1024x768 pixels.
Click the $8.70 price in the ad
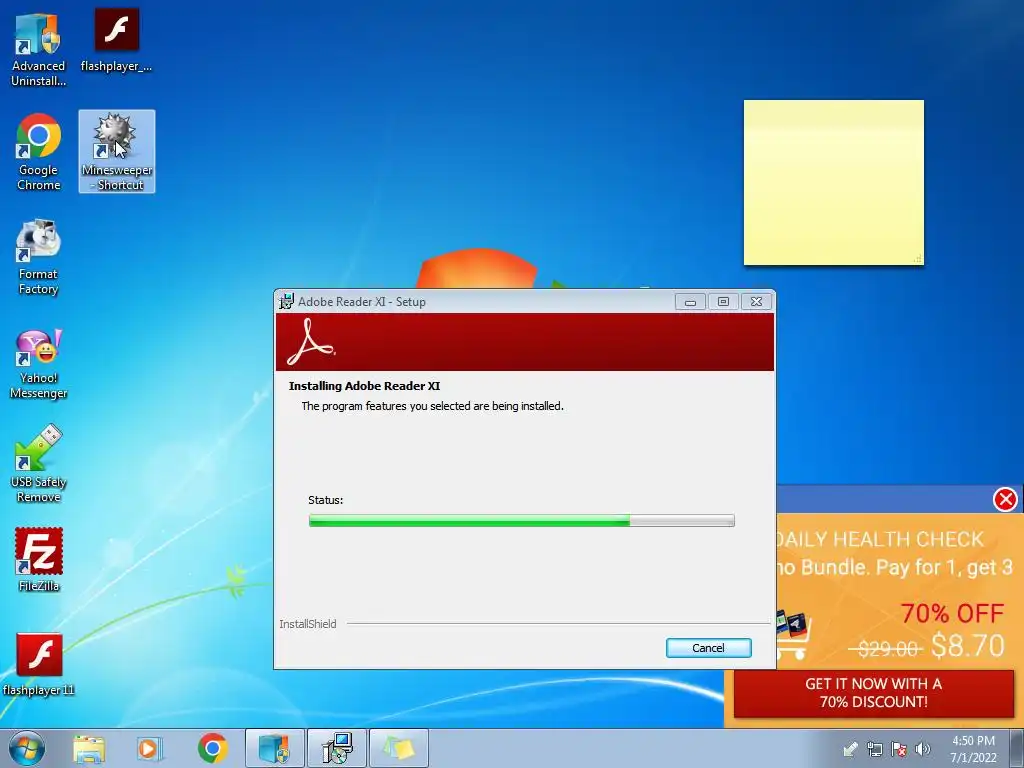point(967,645)
